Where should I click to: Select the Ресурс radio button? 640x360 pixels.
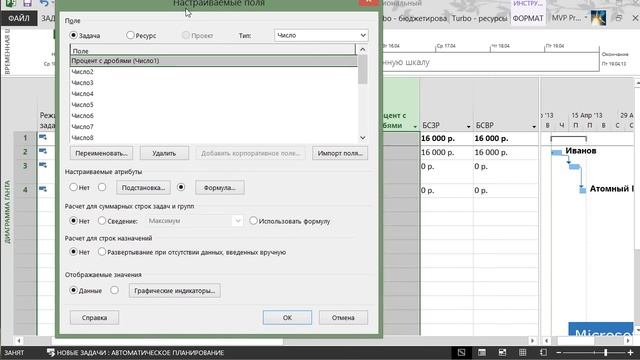point(130,36)
